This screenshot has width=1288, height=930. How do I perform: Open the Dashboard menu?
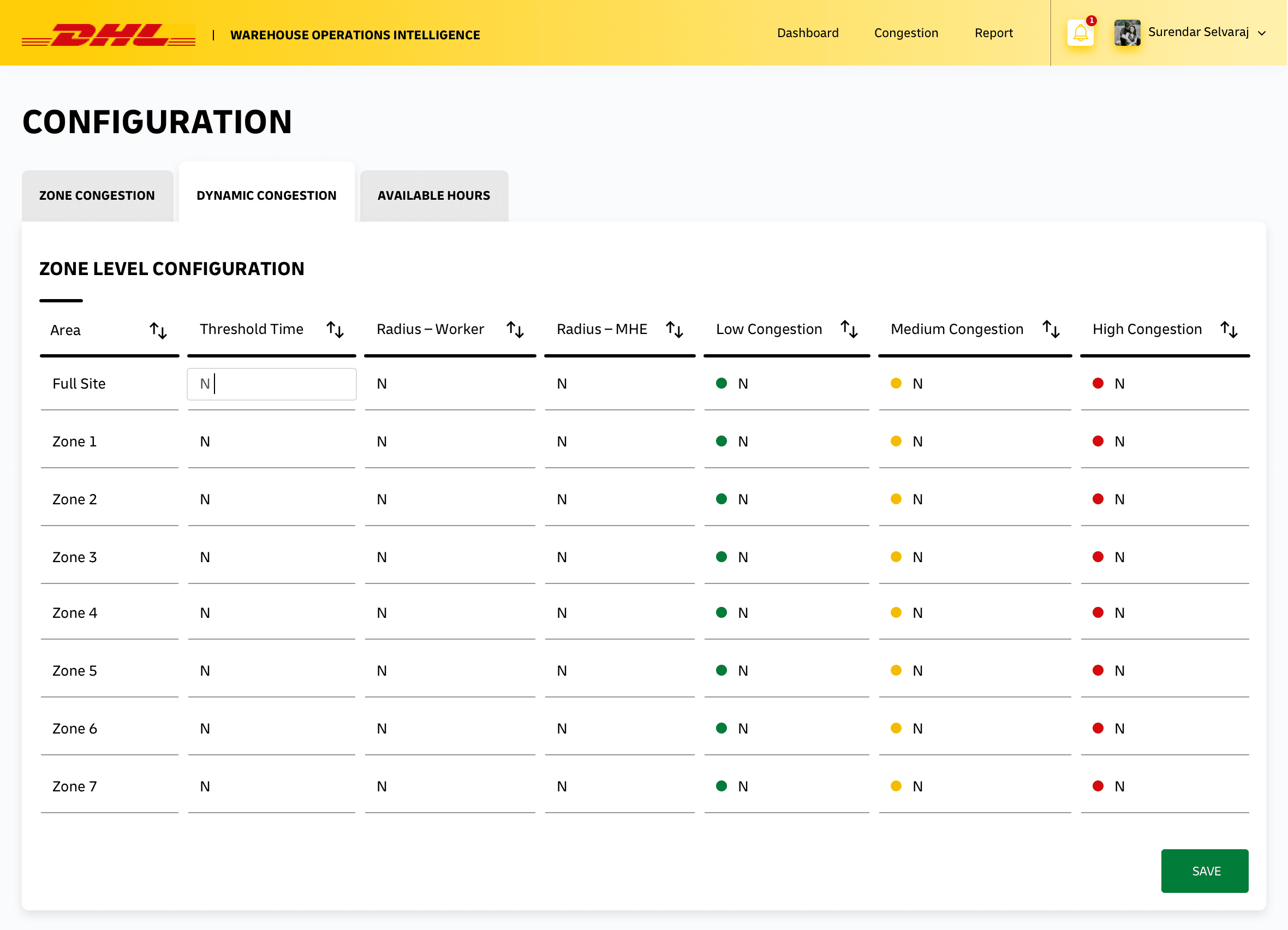coord(808,33)
